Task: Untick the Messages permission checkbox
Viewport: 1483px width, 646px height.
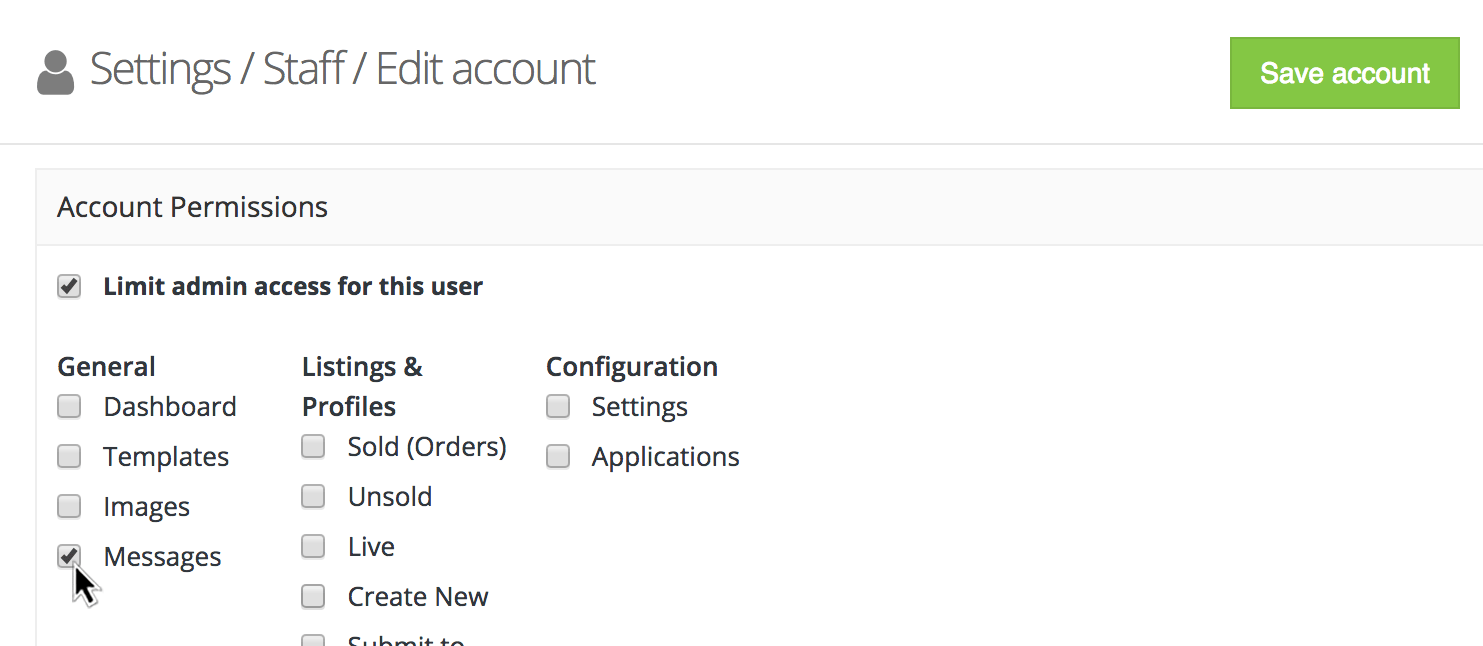Action: tap(69, 556)
